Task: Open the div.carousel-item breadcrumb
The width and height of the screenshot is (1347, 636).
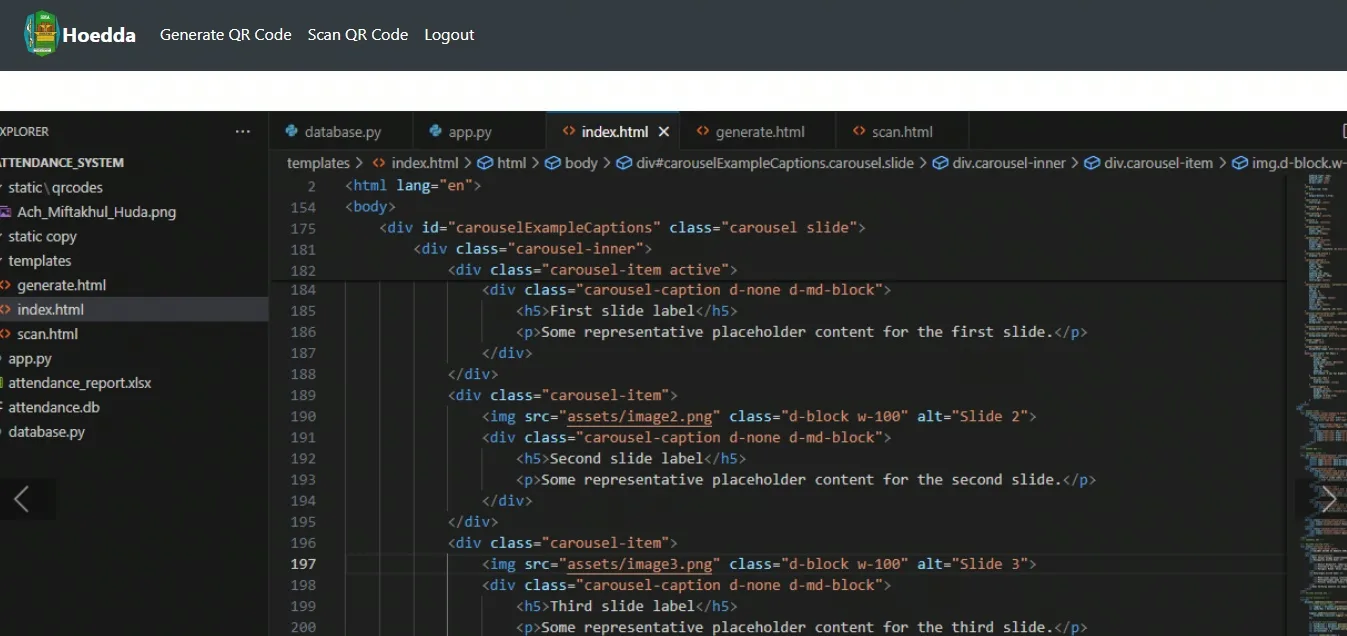Action: click(x=1158, y=163)
